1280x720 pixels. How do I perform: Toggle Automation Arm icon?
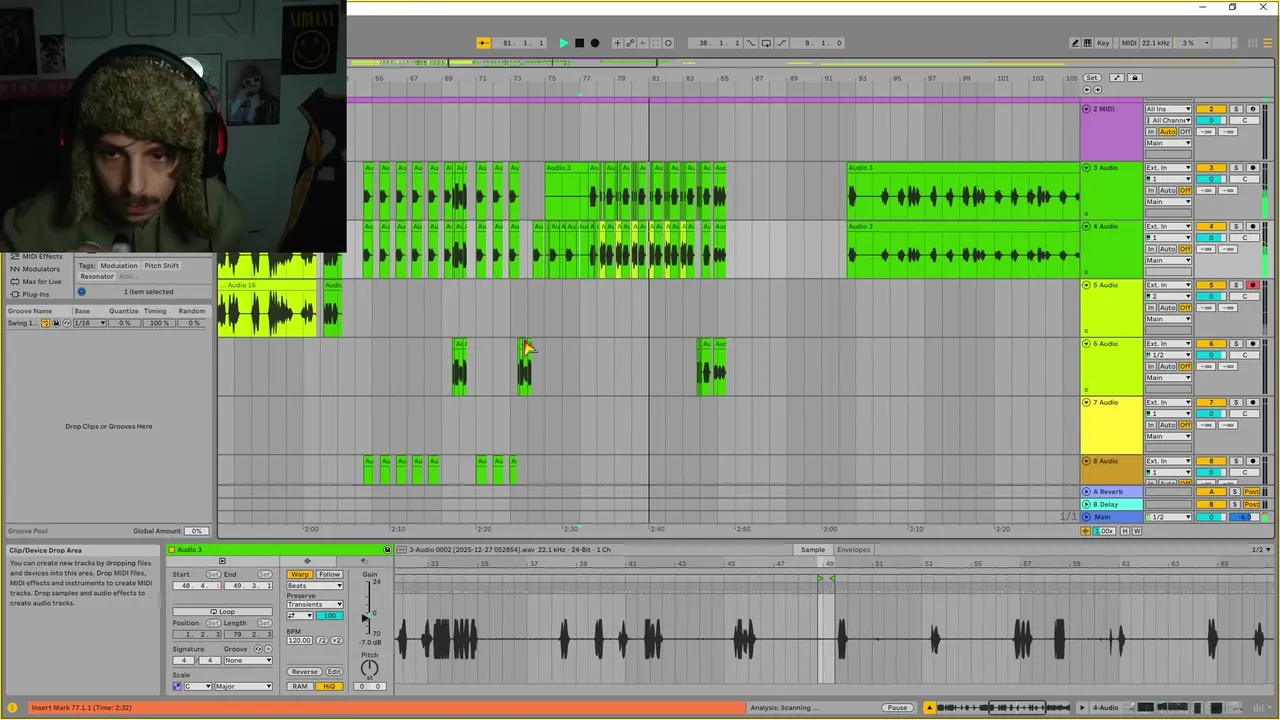point(630,43)
